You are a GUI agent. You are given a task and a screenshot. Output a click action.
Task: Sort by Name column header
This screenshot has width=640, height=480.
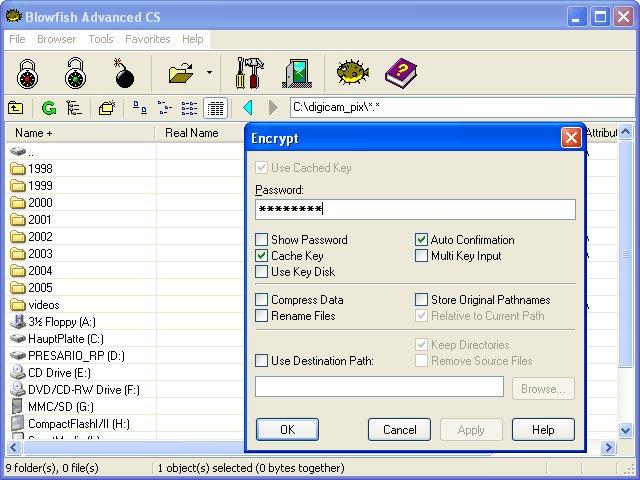tap(80, 133)
